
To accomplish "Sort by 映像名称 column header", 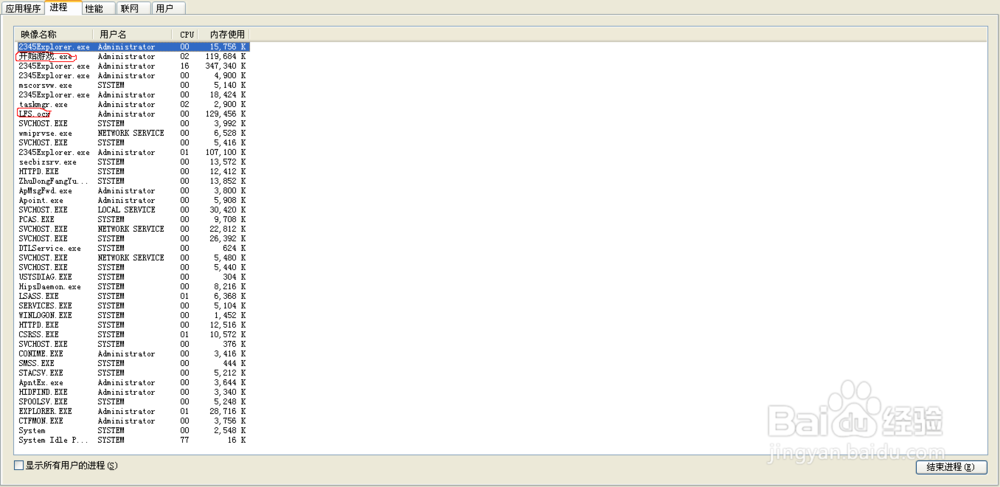I will point(55,34).
